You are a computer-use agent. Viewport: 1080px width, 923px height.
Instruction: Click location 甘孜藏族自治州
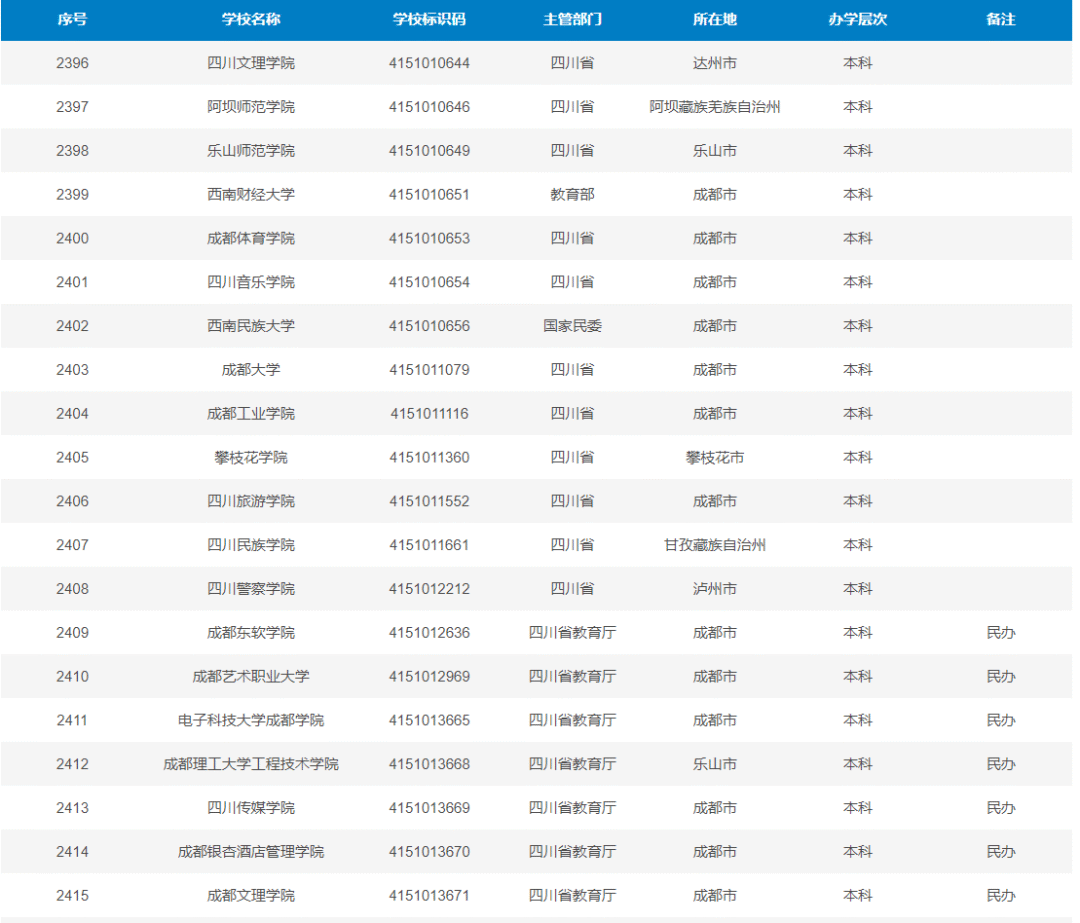pyautogui.click(x=715, y=545)
